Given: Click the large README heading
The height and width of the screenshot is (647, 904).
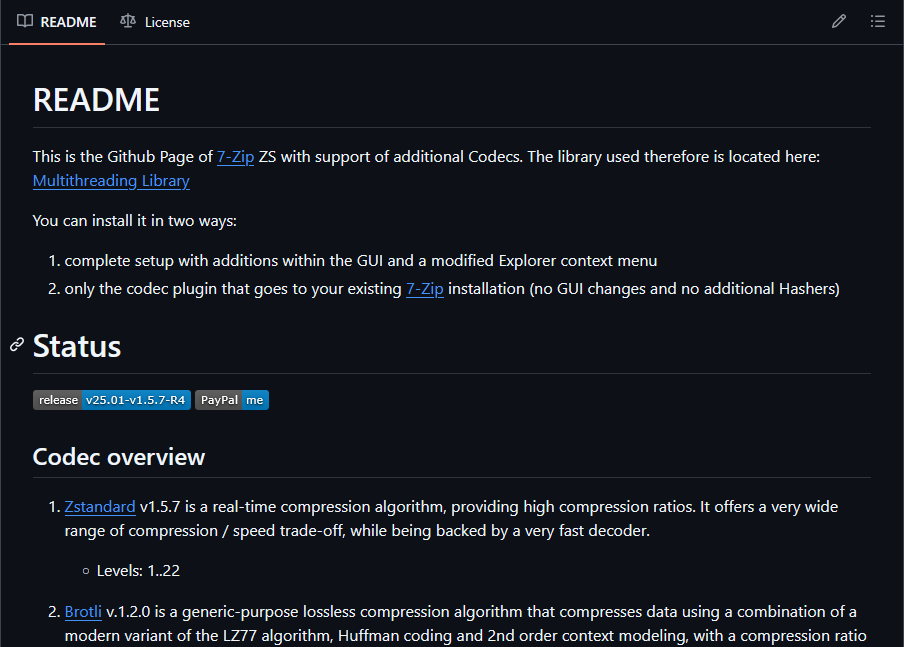Looking at the screenshot, I should (96, 100).
